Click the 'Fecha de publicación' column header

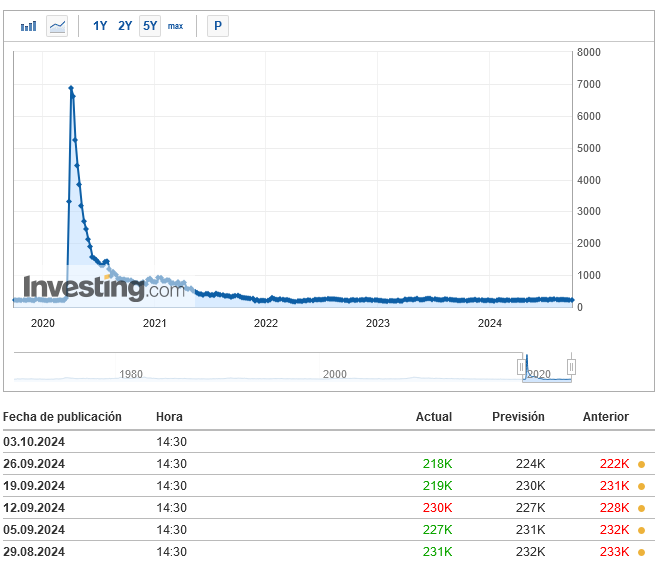click(x=62, y=417)
